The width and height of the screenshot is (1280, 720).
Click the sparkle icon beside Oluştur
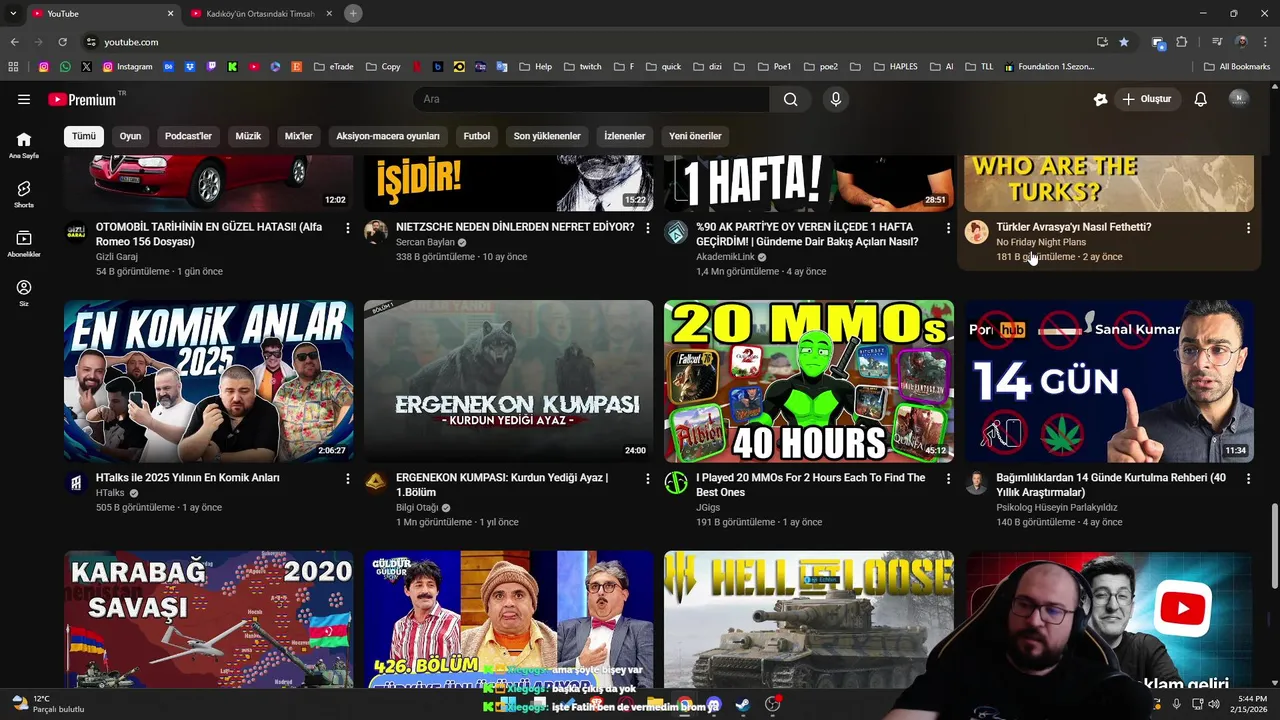(1100, 99)
